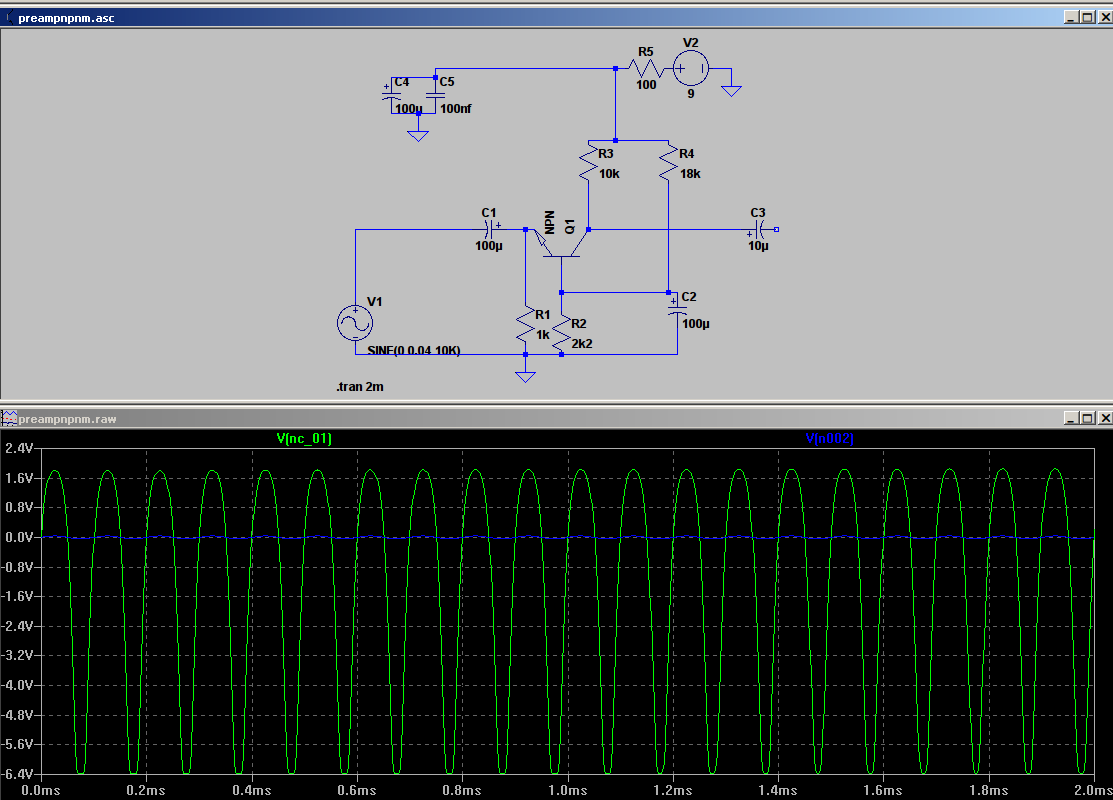Select resistor R3 symbol
Viewport: 1113px width, 800px height.
point(588,163)
